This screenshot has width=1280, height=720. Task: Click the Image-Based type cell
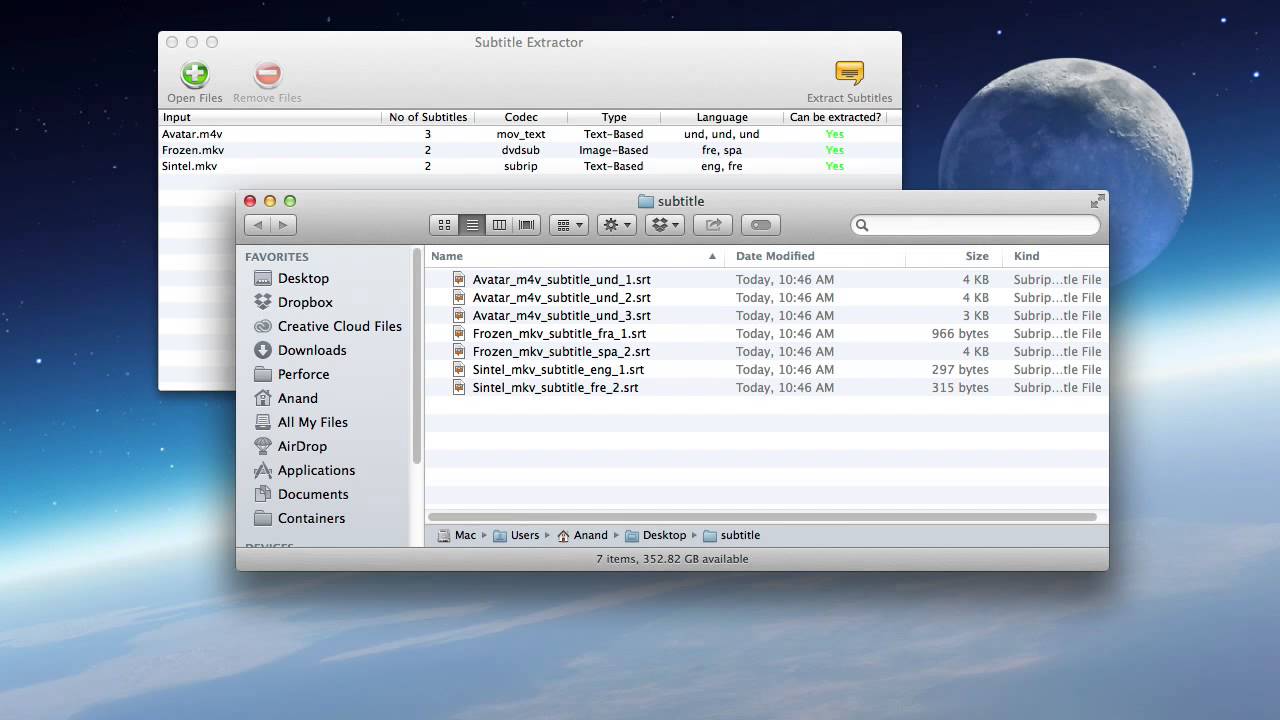[x=614, y=150]
